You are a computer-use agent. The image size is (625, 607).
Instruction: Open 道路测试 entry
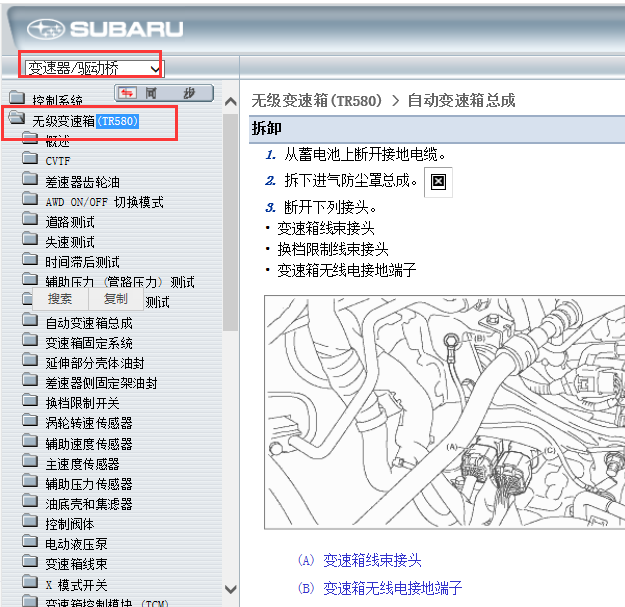pos(70,222)
